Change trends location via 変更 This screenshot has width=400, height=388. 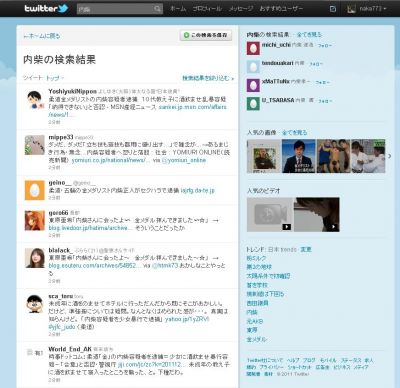point(306,249)
